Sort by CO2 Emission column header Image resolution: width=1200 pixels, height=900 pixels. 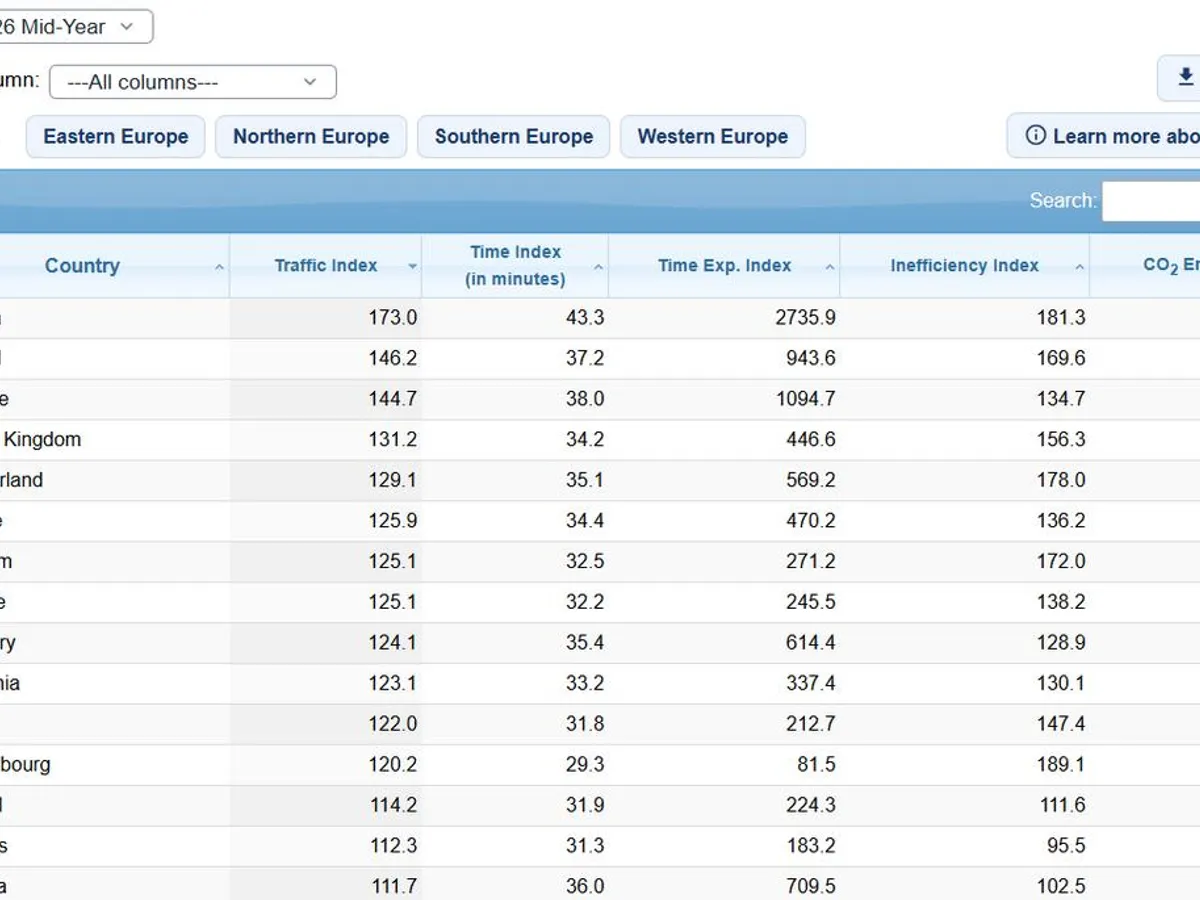point(1146,266)
